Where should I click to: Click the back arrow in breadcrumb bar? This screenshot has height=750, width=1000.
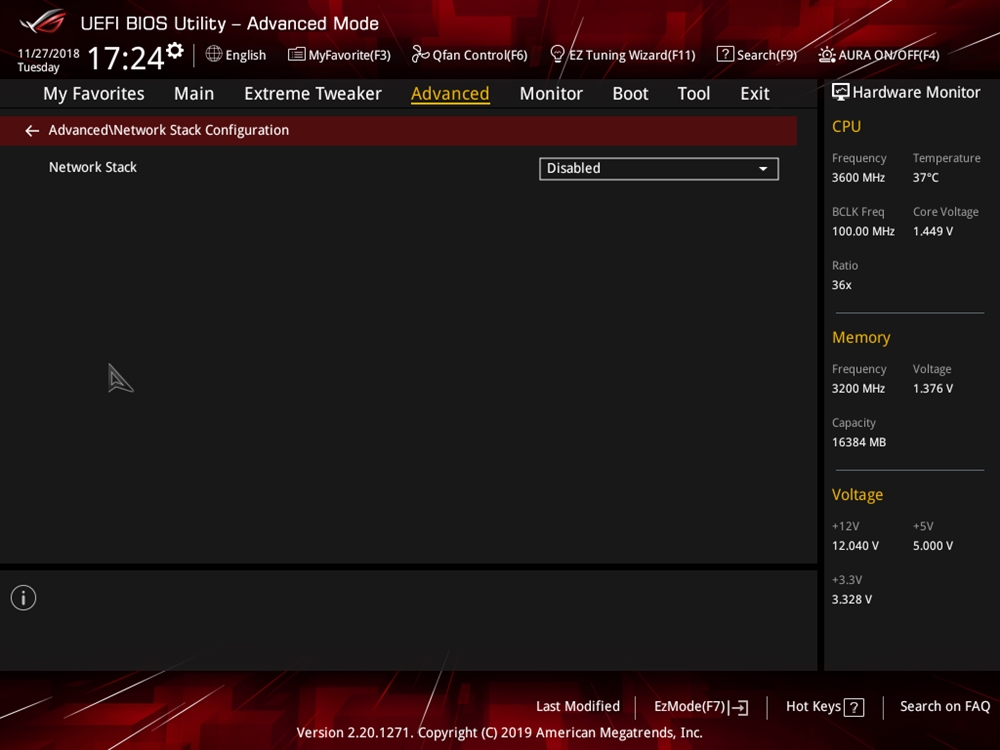32,131
